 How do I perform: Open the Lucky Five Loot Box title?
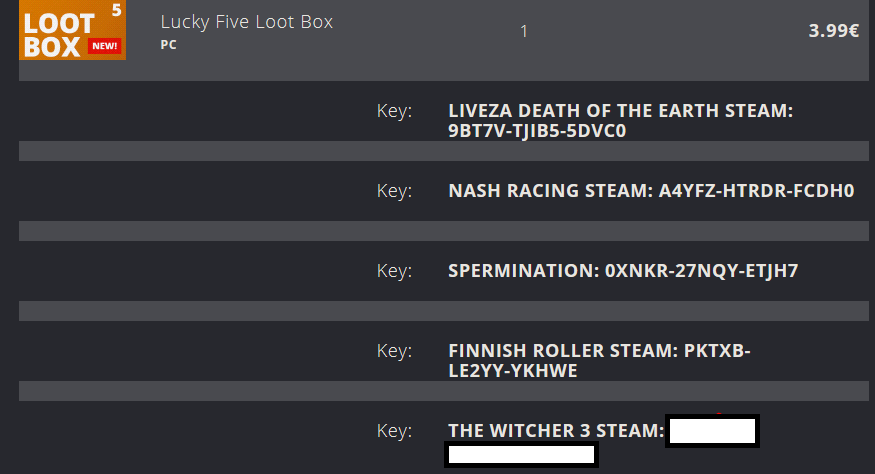pos(246,21)
